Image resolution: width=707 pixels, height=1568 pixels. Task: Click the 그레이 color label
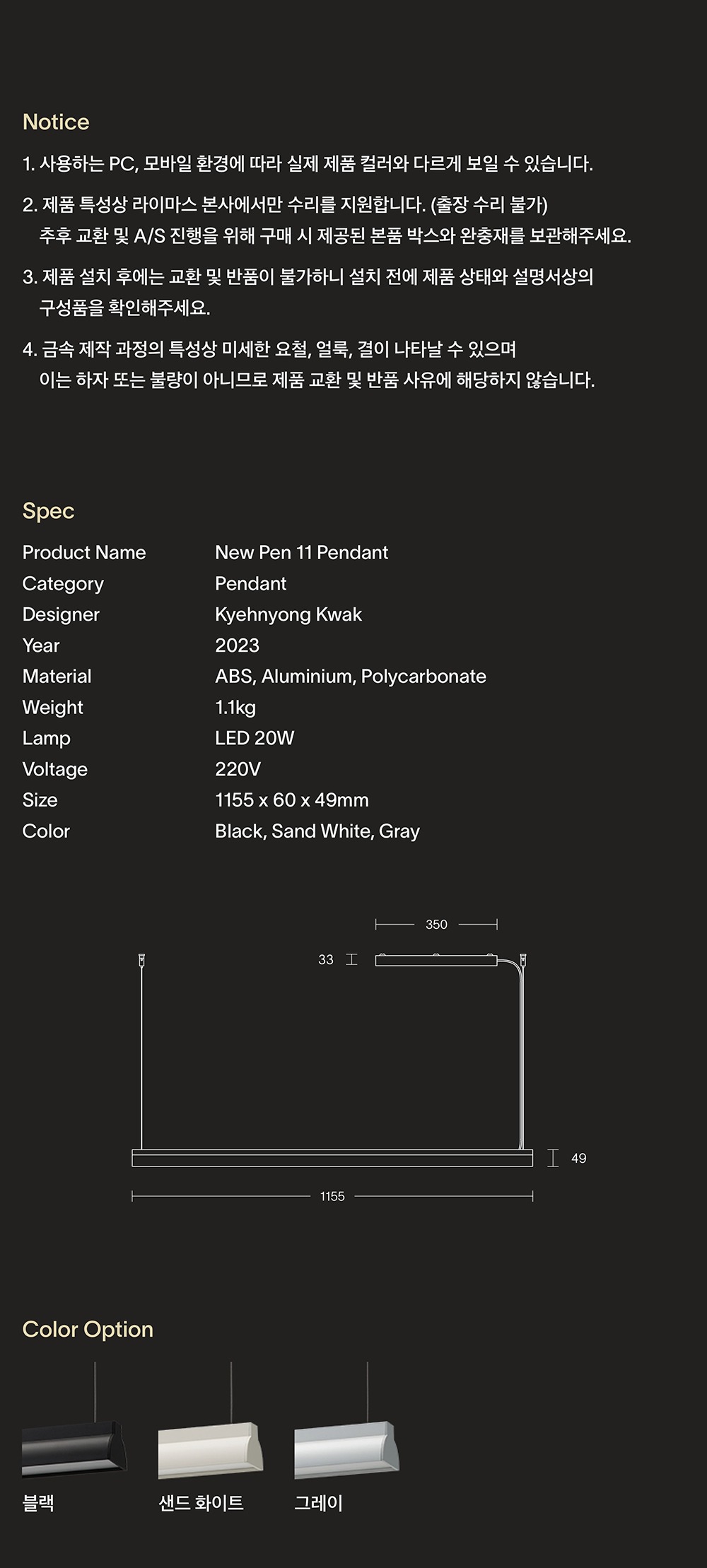coord(318,1503)
